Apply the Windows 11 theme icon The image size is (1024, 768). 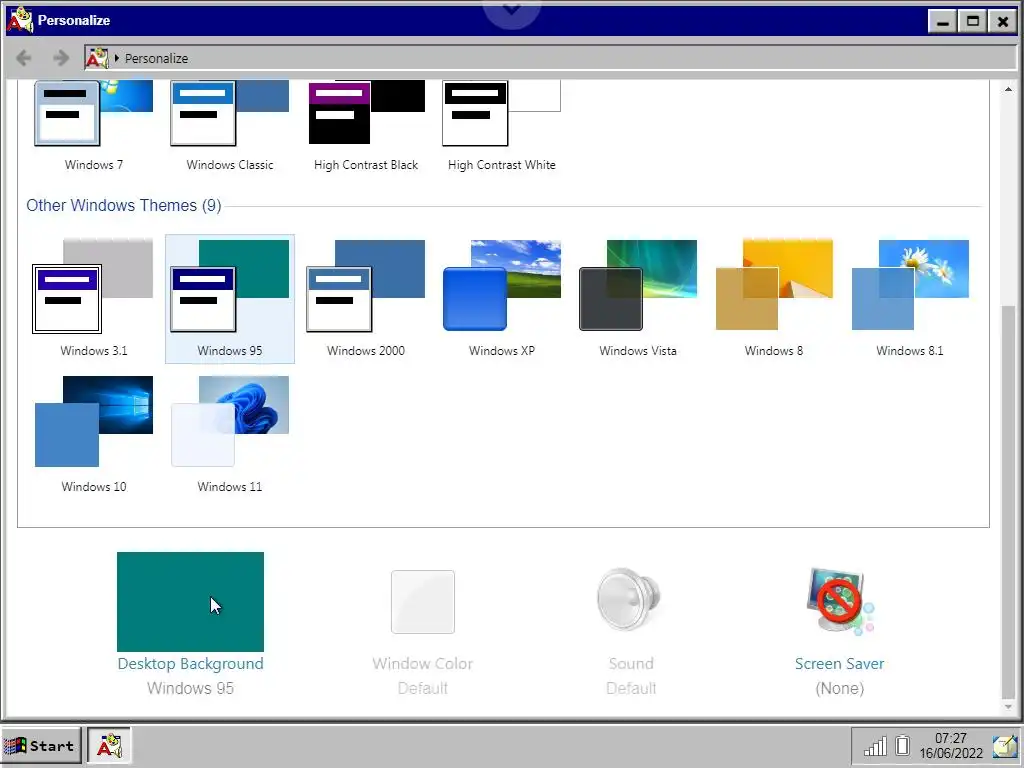(x=229, y=421)
